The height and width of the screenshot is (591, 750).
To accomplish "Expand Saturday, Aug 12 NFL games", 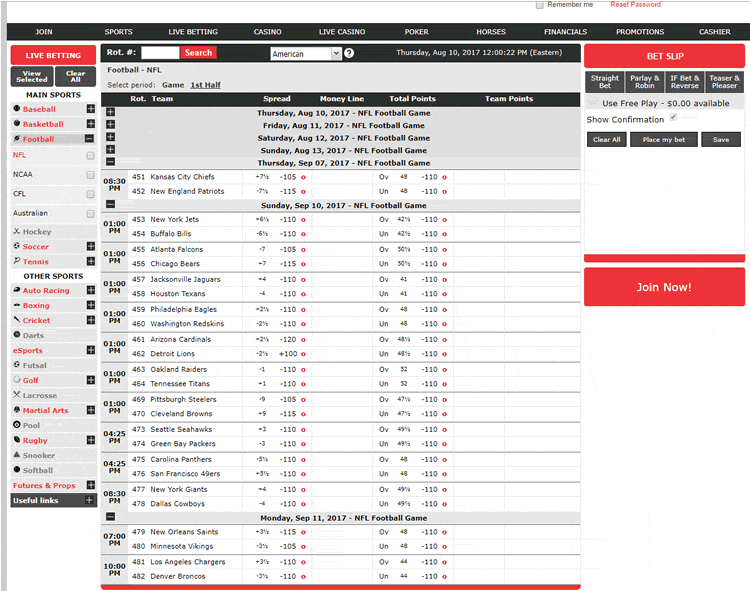I will tap(110, 137).
